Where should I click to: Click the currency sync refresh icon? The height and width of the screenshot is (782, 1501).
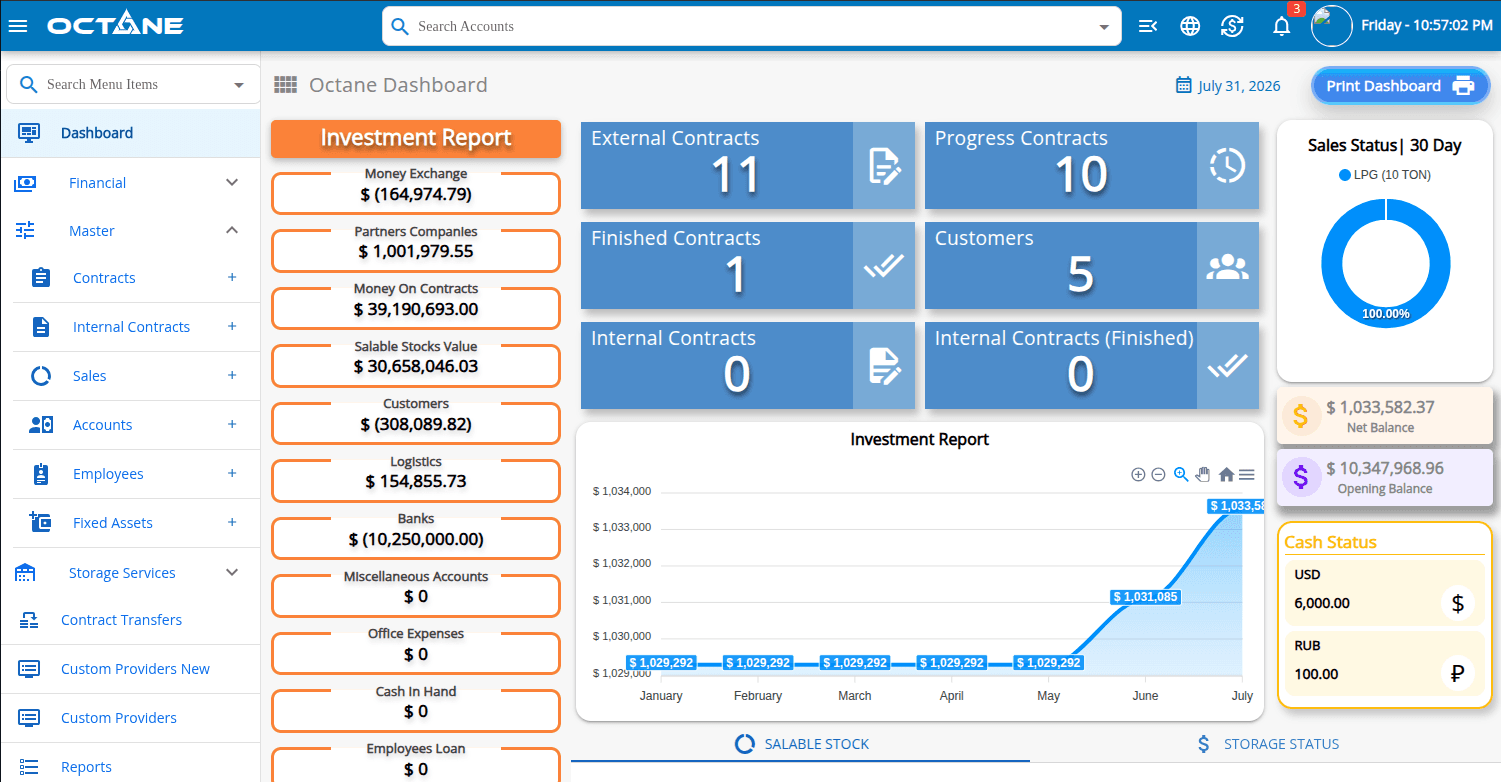(1232, 27)
